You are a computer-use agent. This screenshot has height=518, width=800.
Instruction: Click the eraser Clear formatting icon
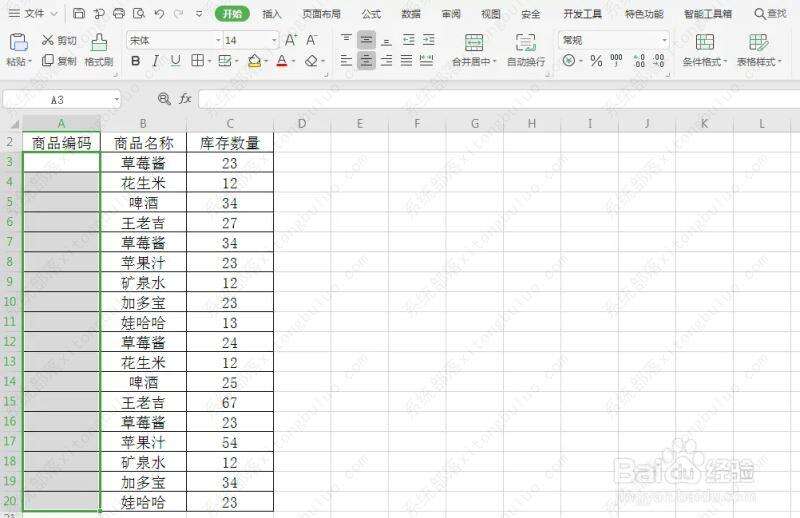(311, 61)
